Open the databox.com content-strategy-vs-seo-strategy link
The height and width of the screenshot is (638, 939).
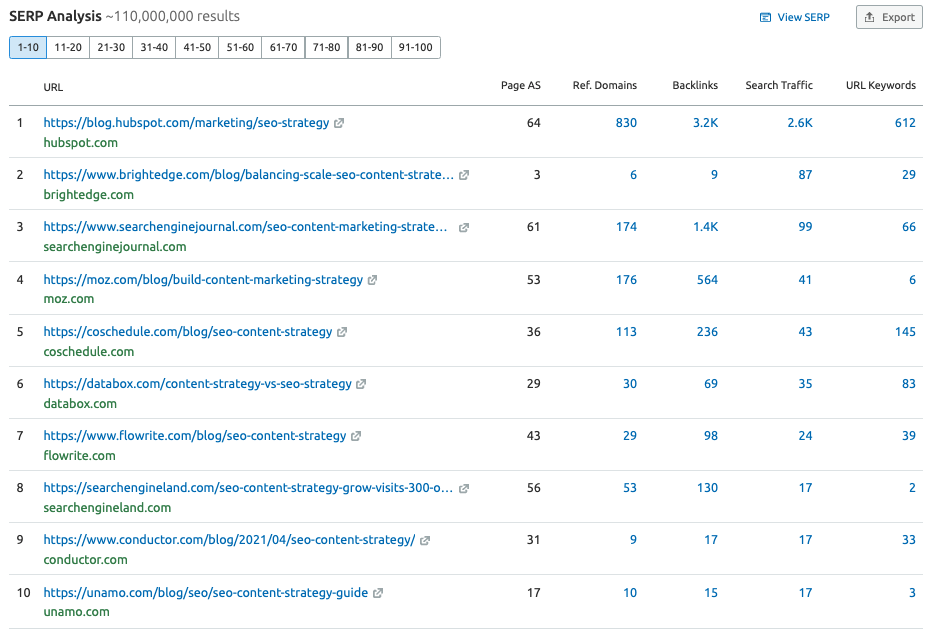(198, 384)
